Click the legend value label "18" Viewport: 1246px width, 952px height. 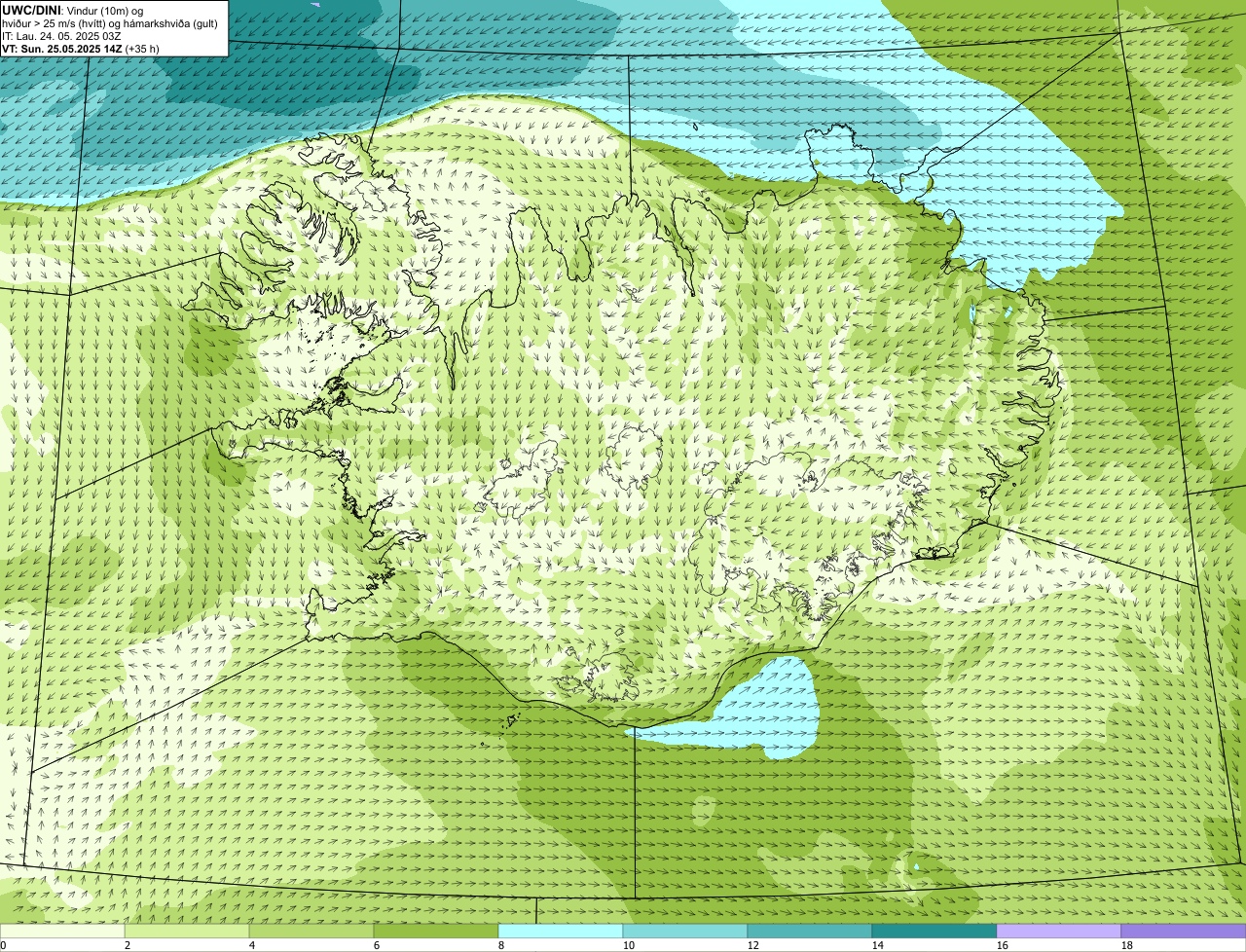1127,945
